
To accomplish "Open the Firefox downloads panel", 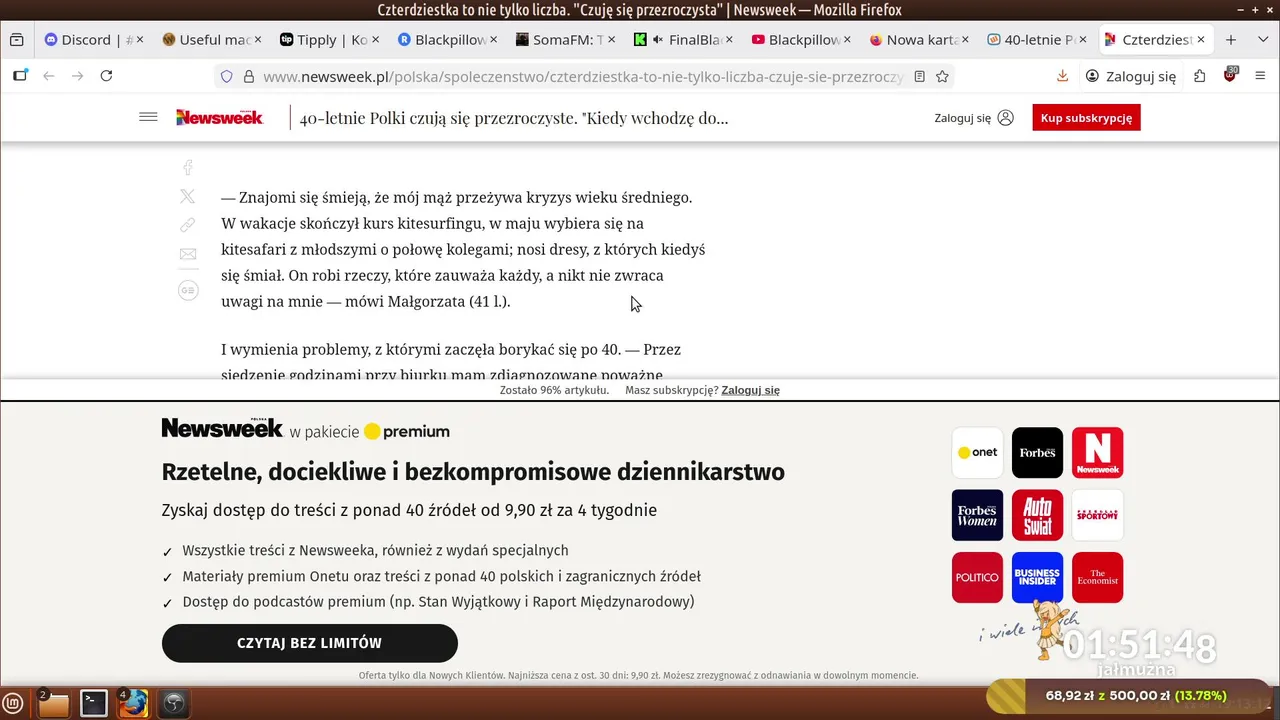I will tap(1062, 76).
